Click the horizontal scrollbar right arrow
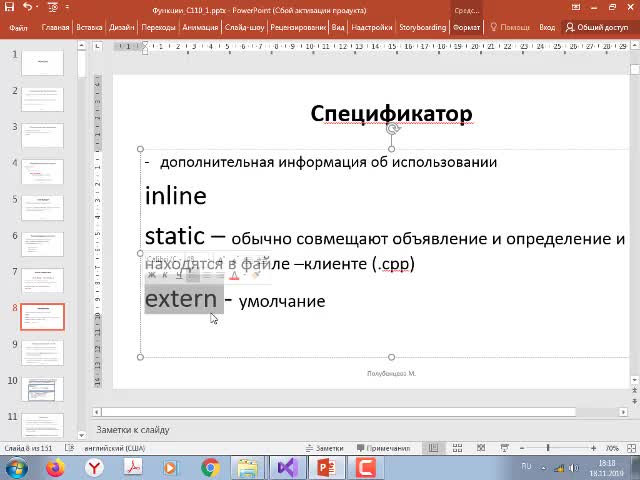Screen dimensions: 640x480 (623, 412)
